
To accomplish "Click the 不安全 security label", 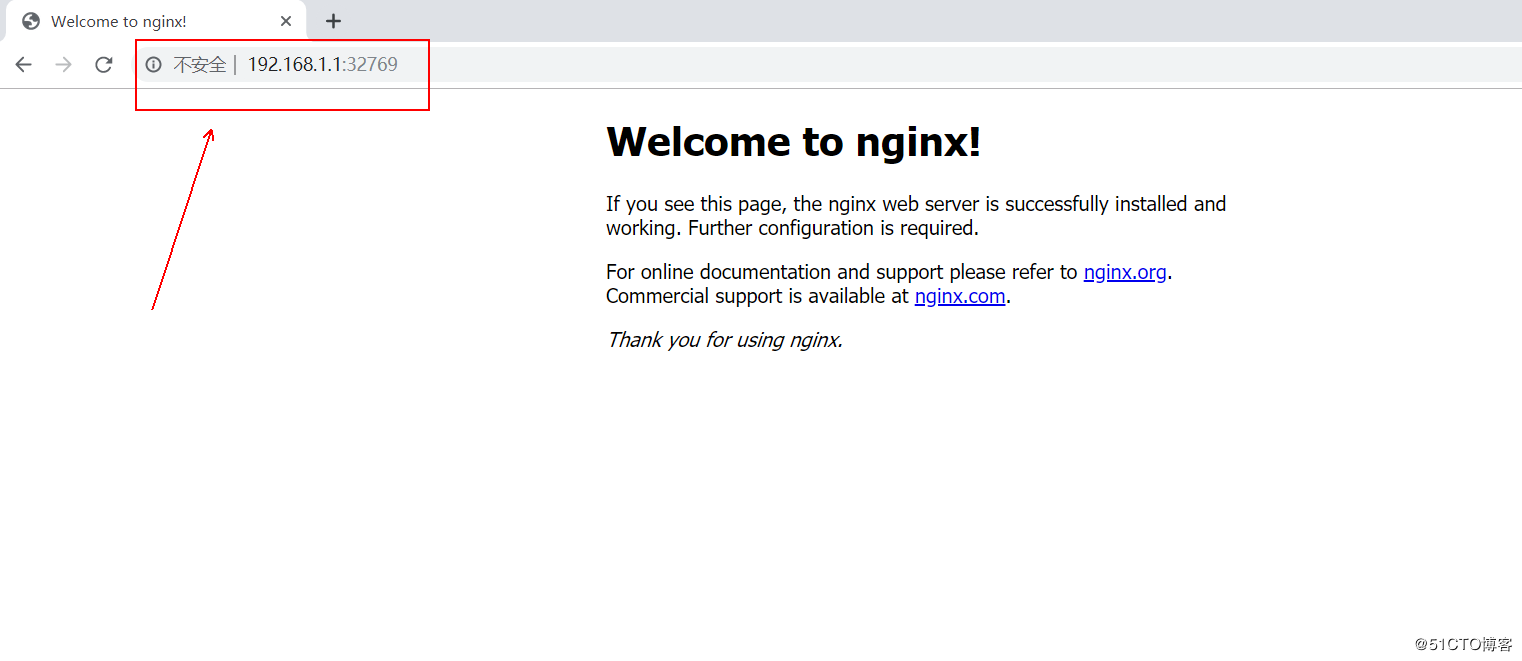I will (200, 65).
